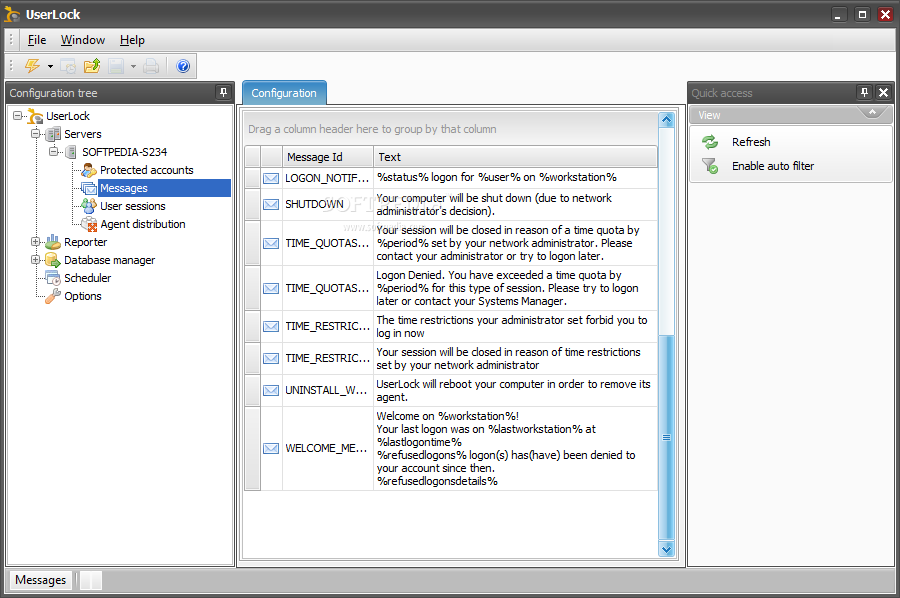Click the Agent distribution icon
Viewport: 900px width, 598px height.
(x=89, y=224)
